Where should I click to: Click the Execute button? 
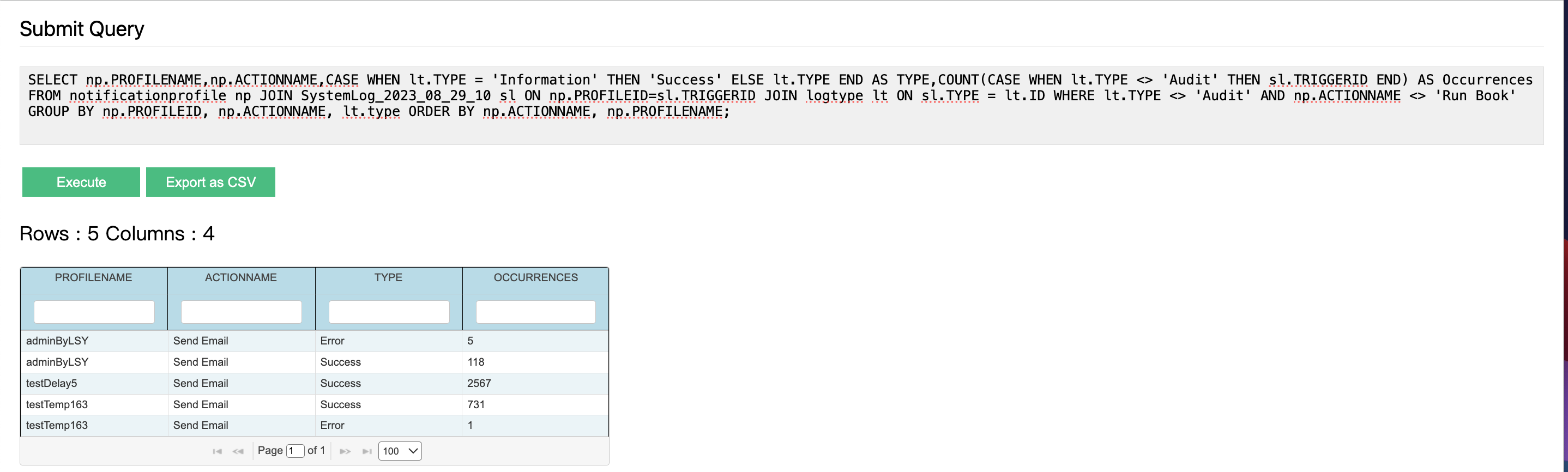(81, 182)
